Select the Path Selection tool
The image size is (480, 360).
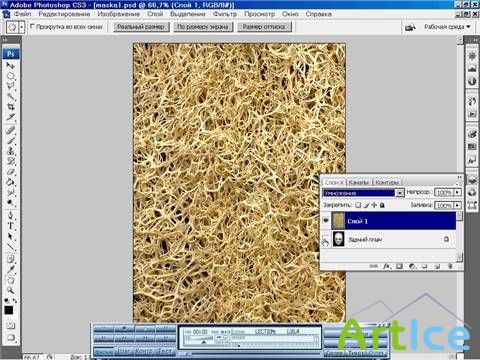click(x=10, y=236)
